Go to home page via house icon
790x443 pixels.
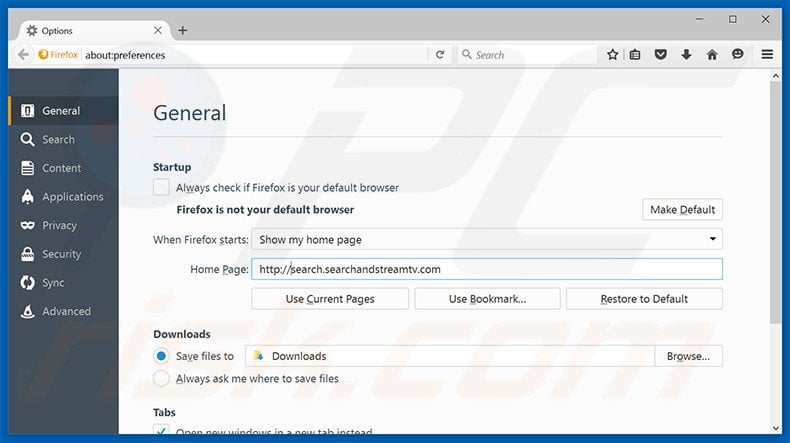(x=712, y=54)
